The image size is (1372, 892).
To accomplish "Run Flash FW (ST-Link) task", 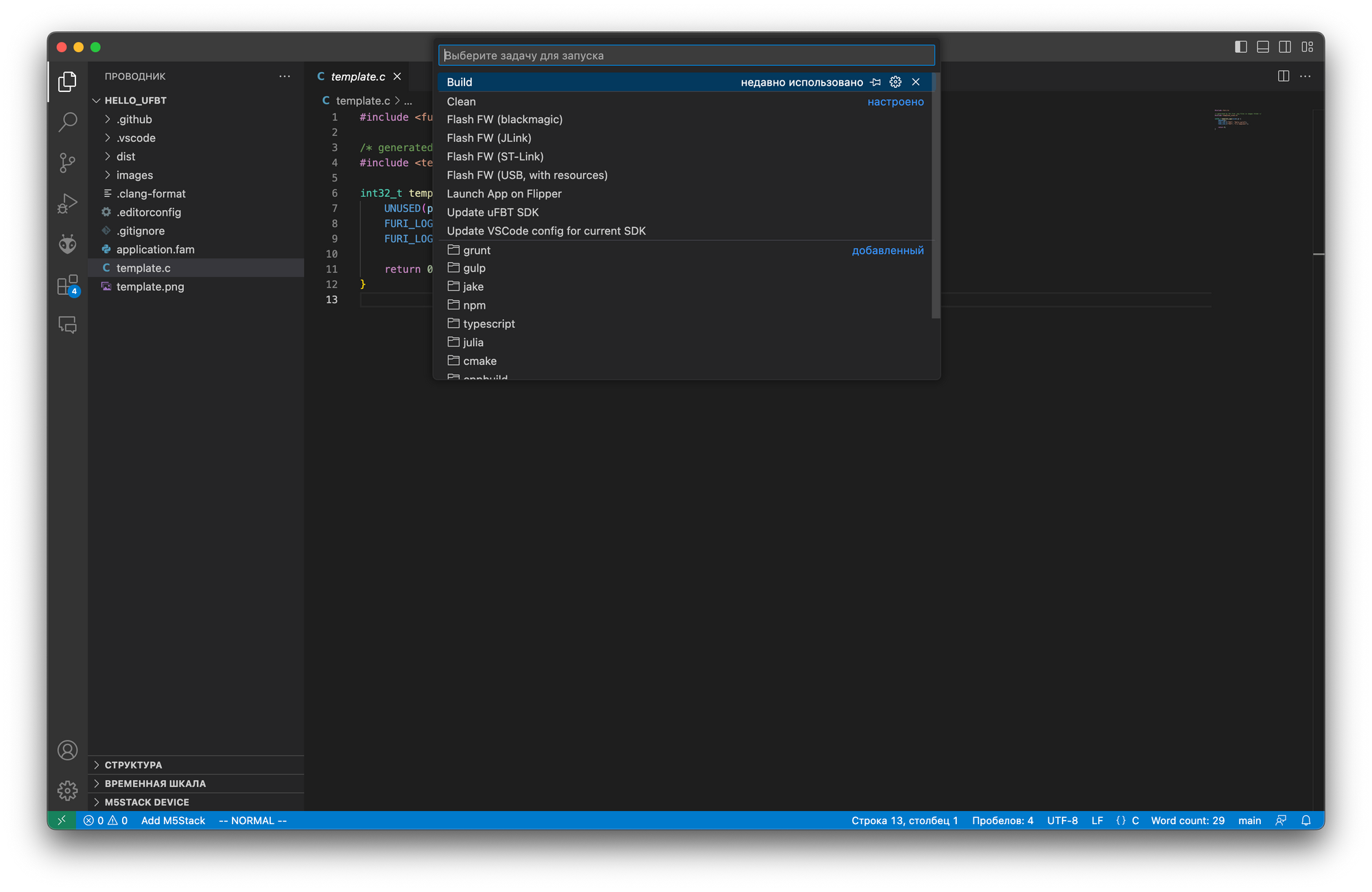I will (685, 156).
